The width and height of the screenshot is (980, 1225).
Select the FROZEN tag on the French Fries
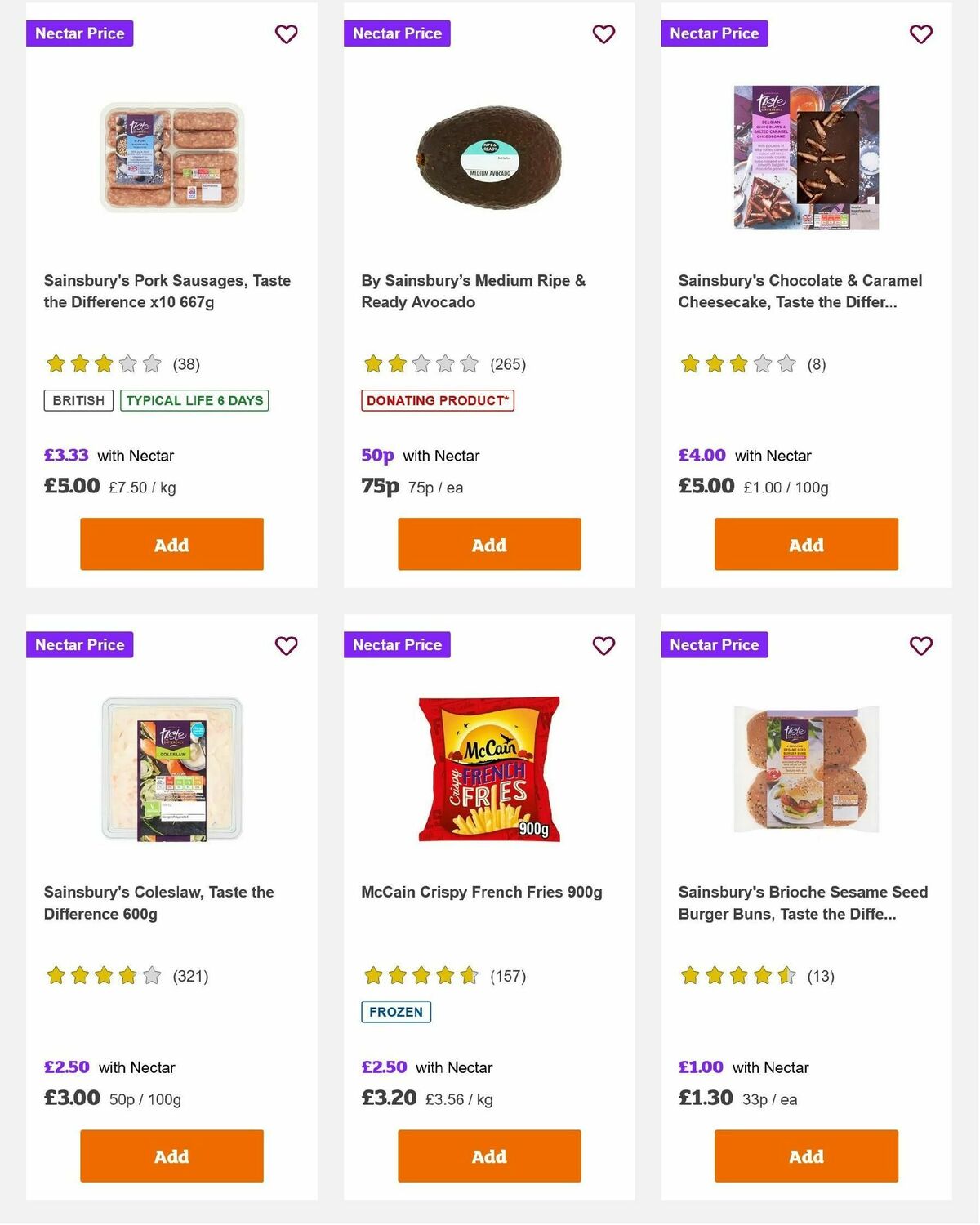(395, 1011)
